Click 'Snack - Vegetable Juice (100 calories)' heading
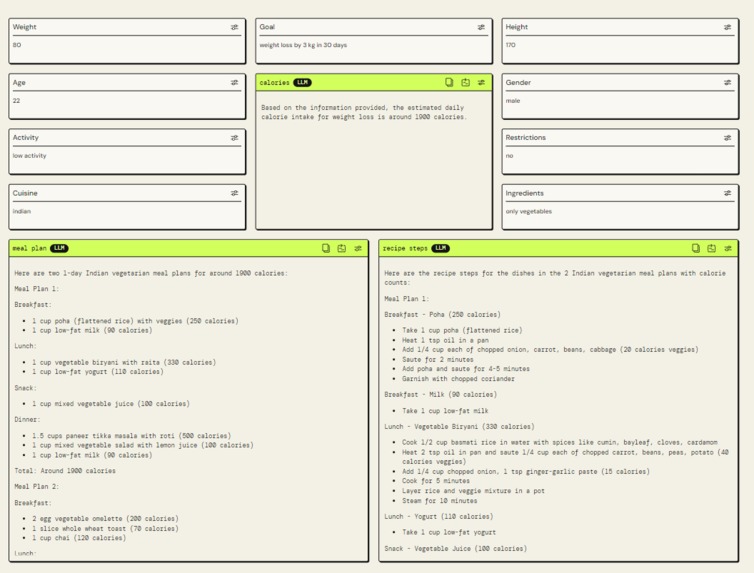Screen dimensions: 754x573 click(455, 549)
